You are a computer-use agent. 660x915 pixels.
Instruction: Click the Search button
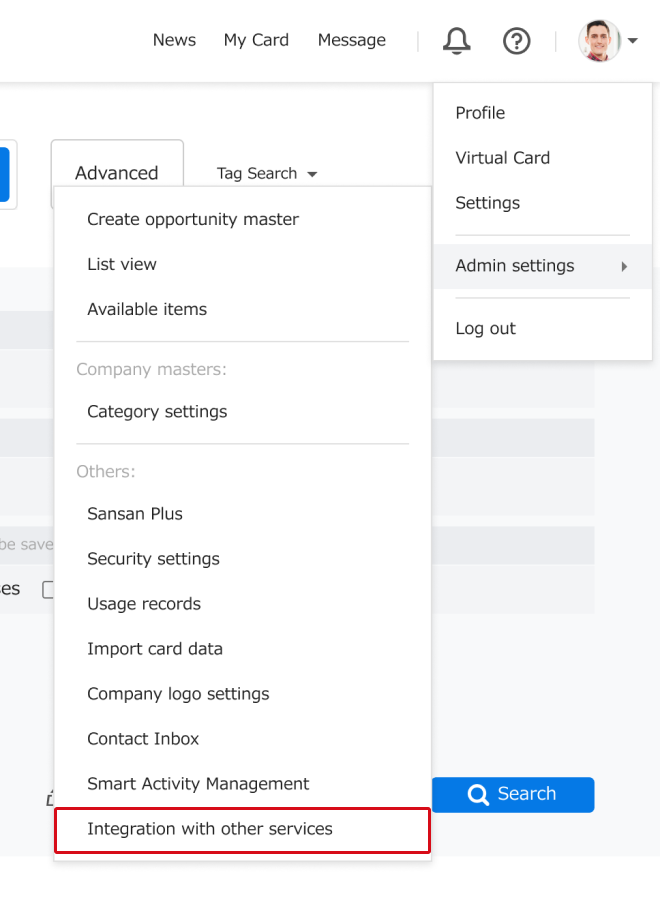click(x=513, y=794)
